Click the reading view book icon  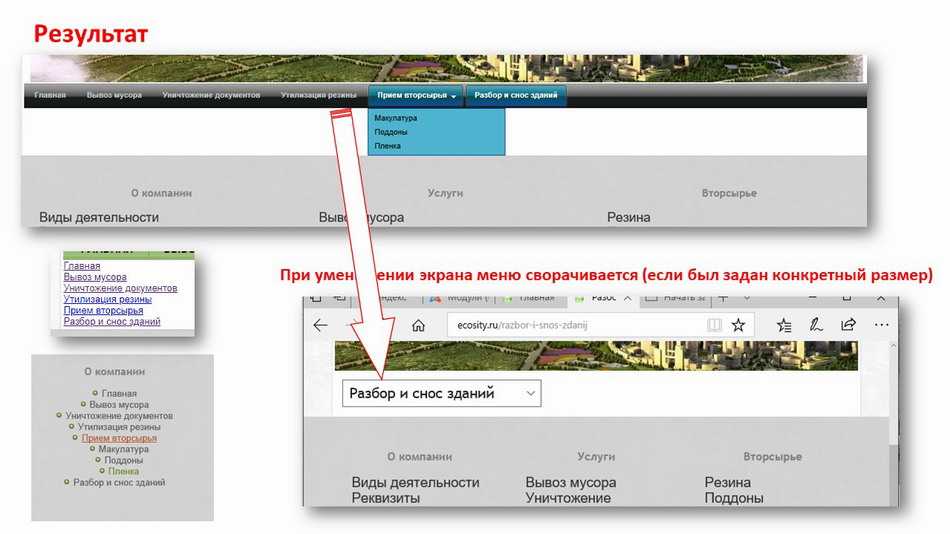click(x=714, y=325)
